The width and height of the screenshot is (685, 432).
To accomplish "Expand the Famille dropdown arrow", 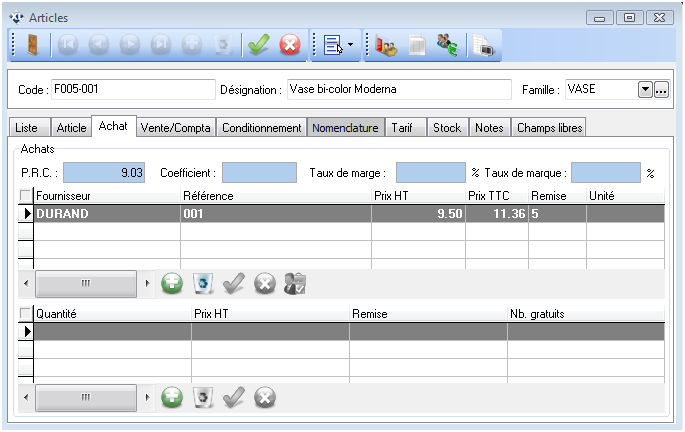I will (x=645, y=90).
